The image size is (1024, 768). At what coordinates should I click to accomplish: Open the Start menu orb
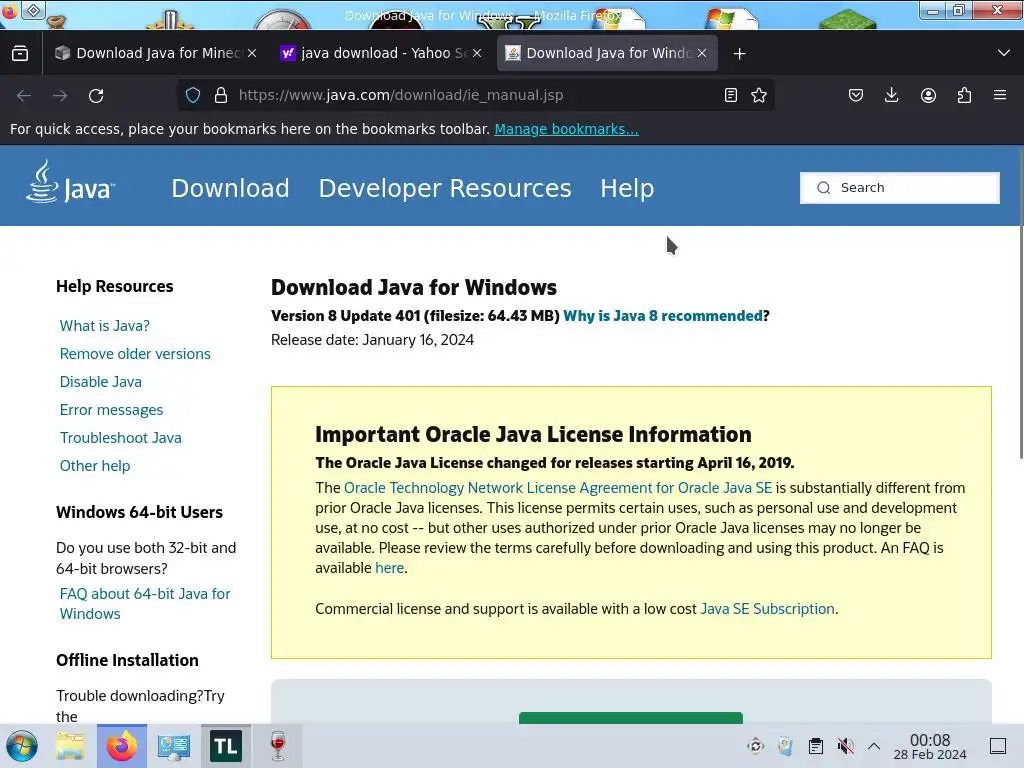22,746
